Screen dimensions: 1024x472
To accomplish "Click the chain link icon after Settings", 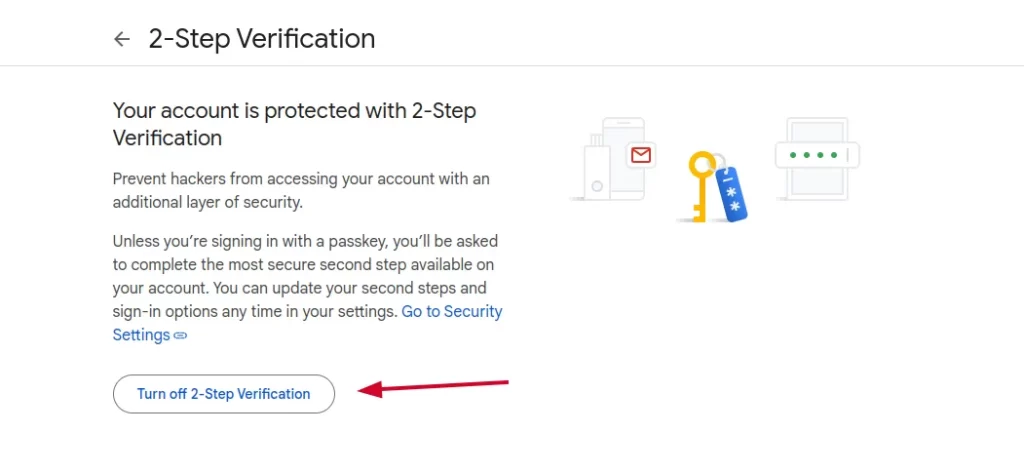I will [180, 336].
